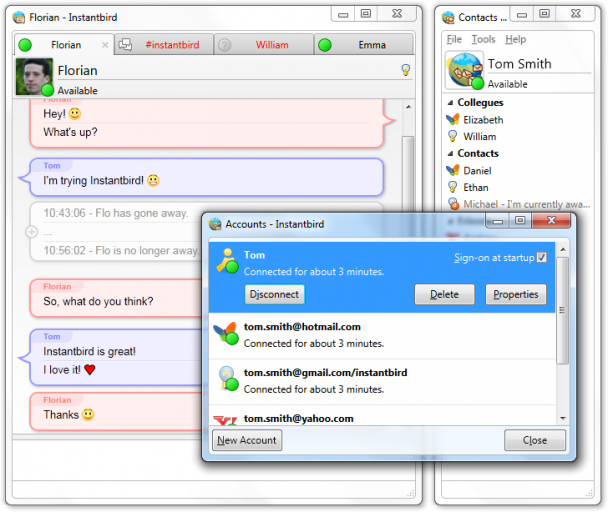Toggle Sign-on at startup checkbox
This screenshot has height=512, width=608.
[x=542, y=258]
